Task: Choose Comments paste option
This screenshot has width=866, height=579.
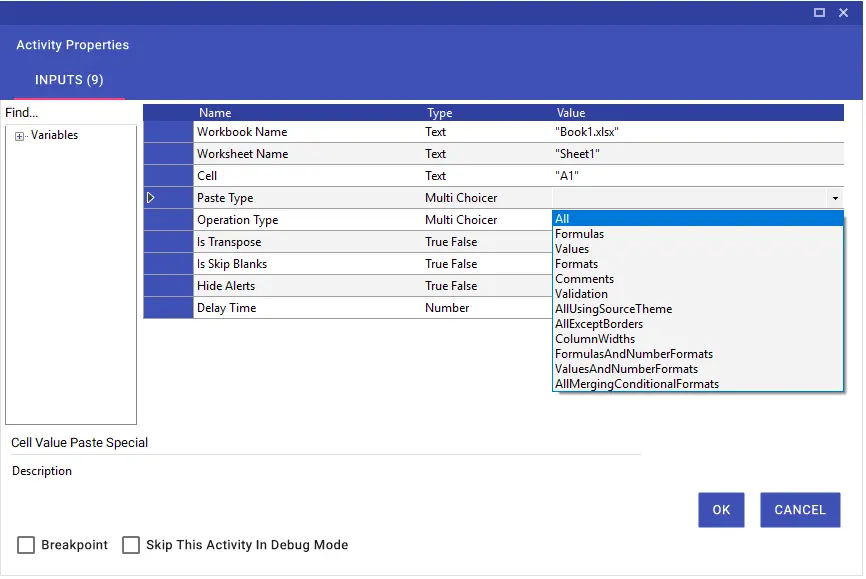Action: coord(698,279)
